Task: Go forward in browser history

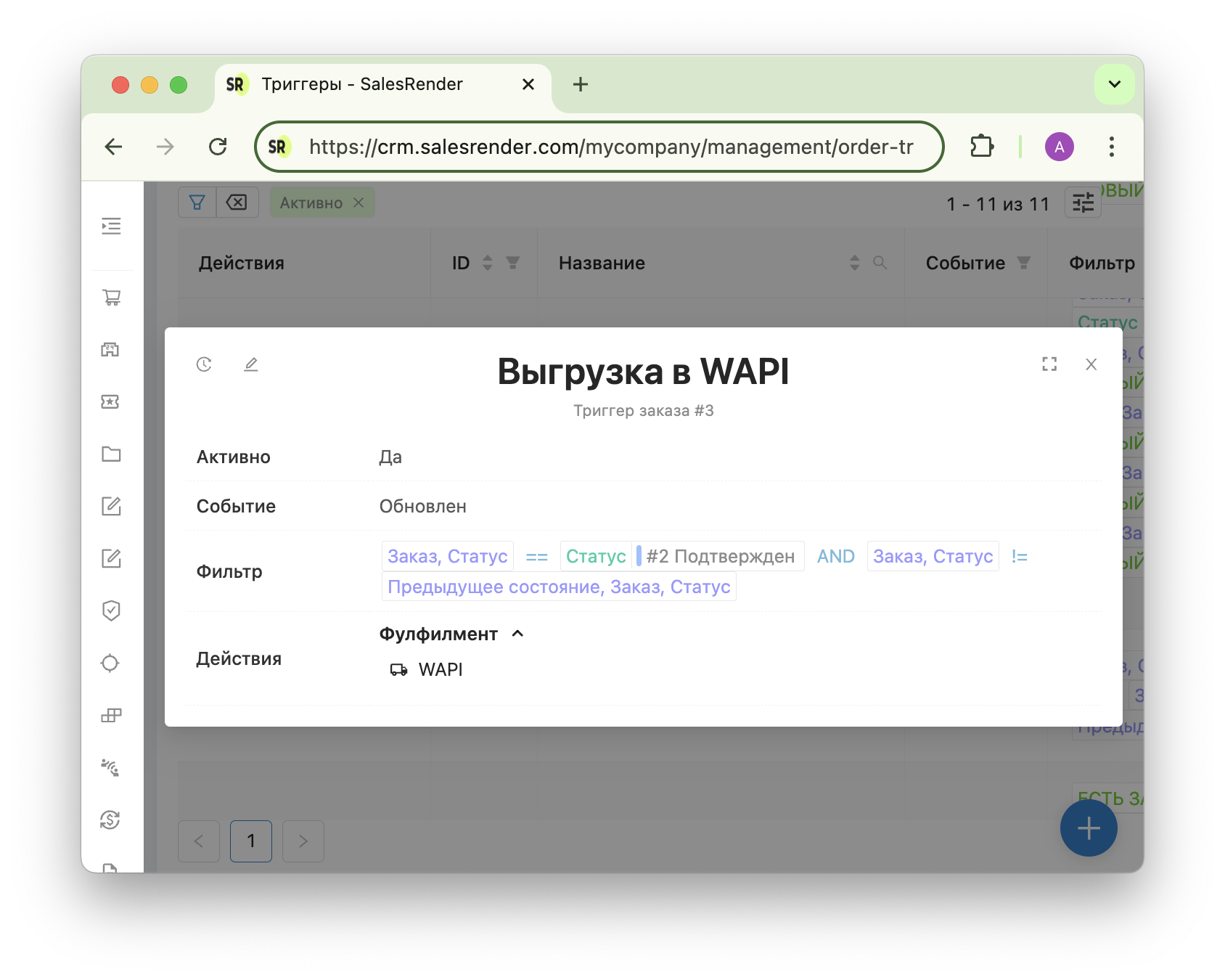Action: coord(165,147)
